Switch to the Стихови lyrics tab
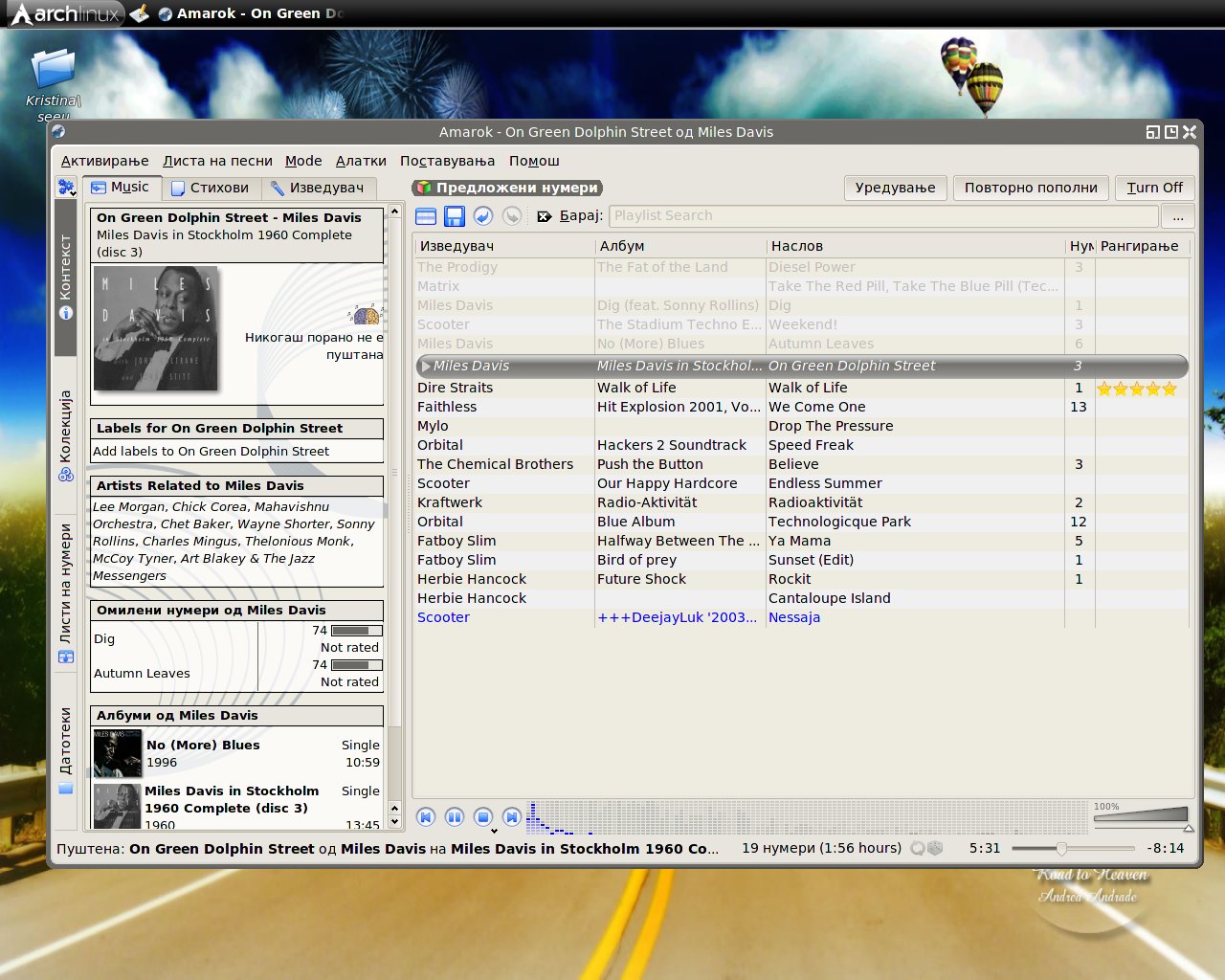The height and width of the screenshot is (980, 1225). pyautogui.click(x=210, y=189)
